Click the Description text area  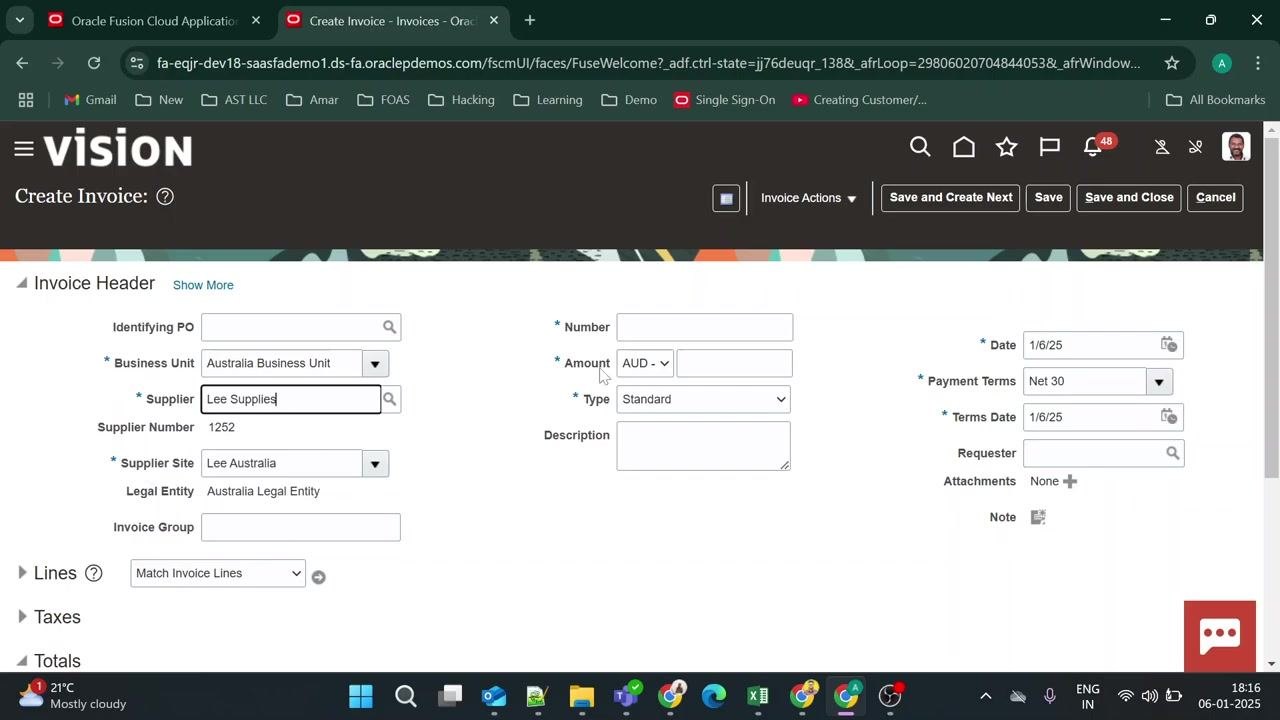(x=704, y=446)
